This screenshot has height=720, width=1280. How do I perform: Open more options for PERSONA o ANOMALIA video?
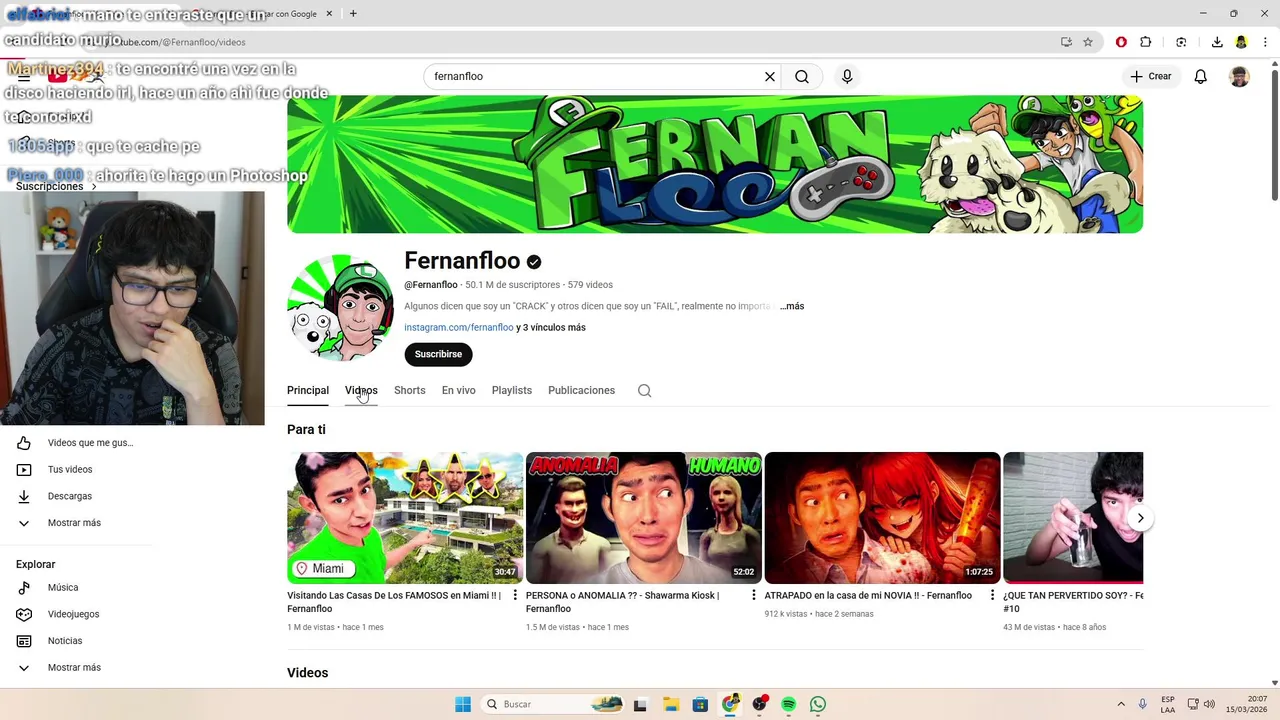[754, 595]
